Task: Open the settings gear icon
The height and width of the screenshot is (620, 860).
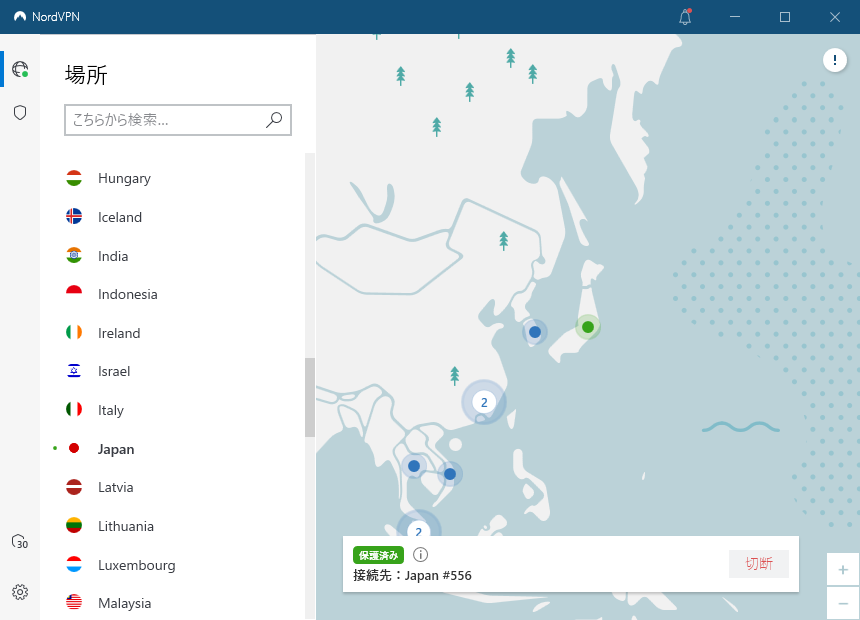Action: [20, 592]
